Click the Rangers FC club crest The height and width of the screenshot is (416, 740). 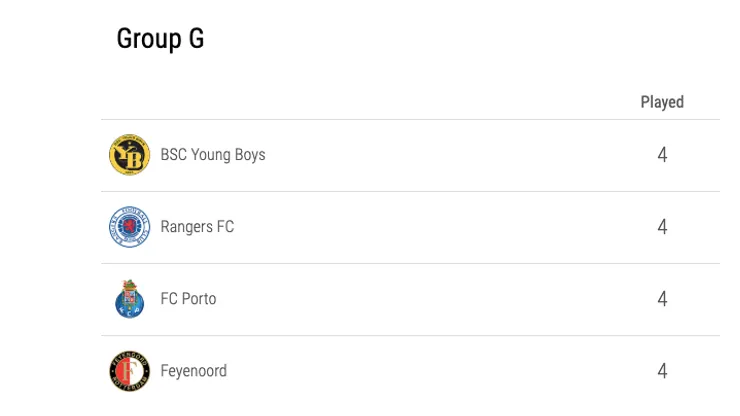coord(129,227)
